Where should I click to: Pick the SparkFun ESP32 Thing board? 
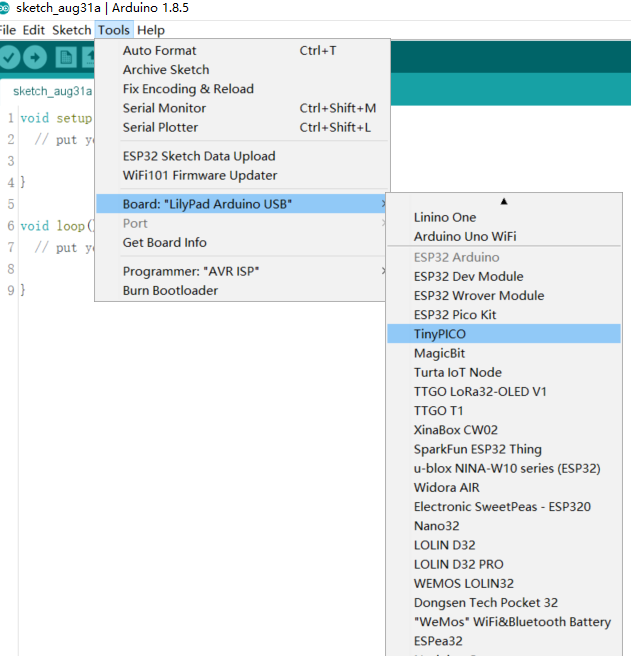tap(504, 449)
